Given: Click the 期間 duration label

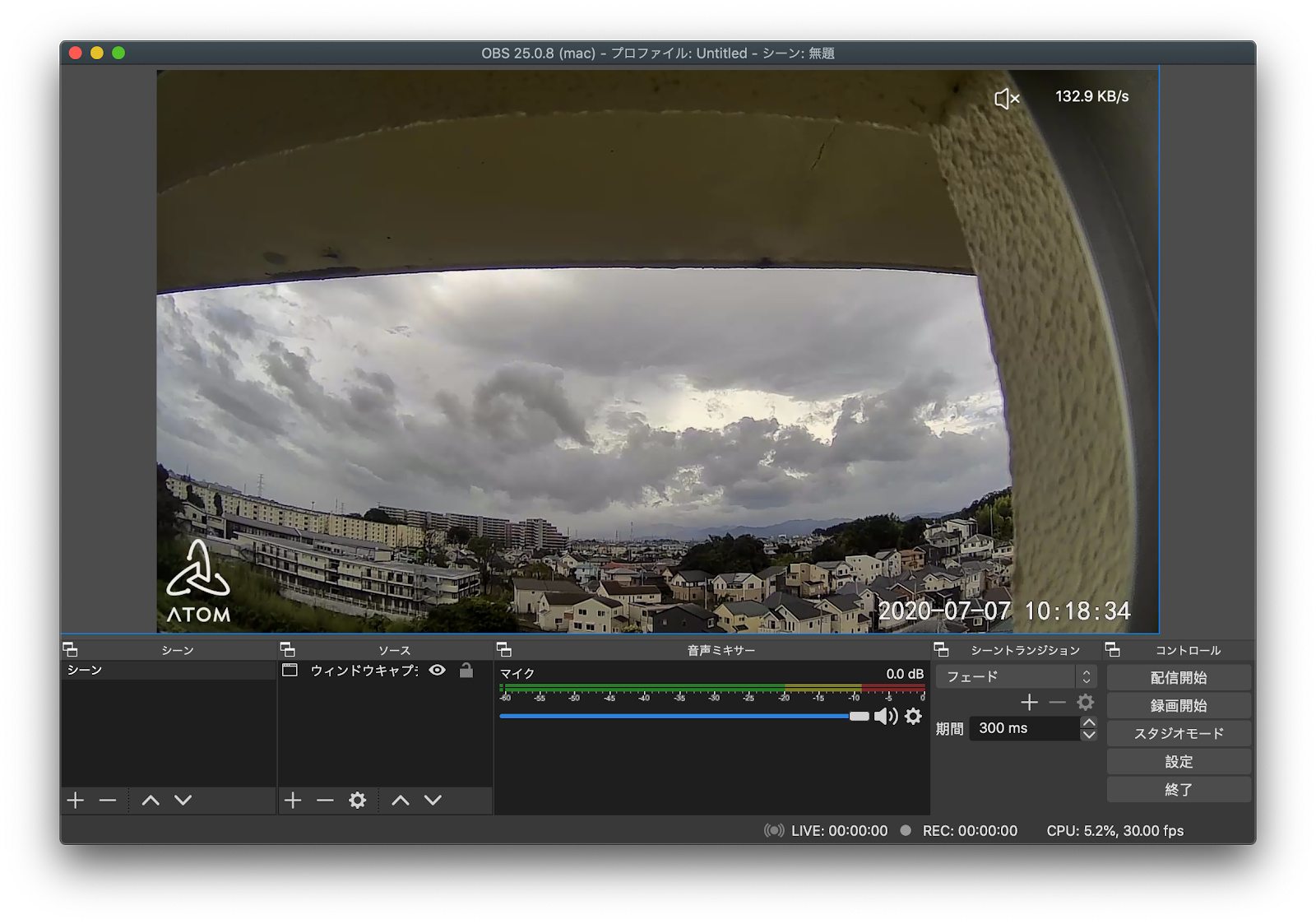Looking at the screenshot, I should [949, 728].
